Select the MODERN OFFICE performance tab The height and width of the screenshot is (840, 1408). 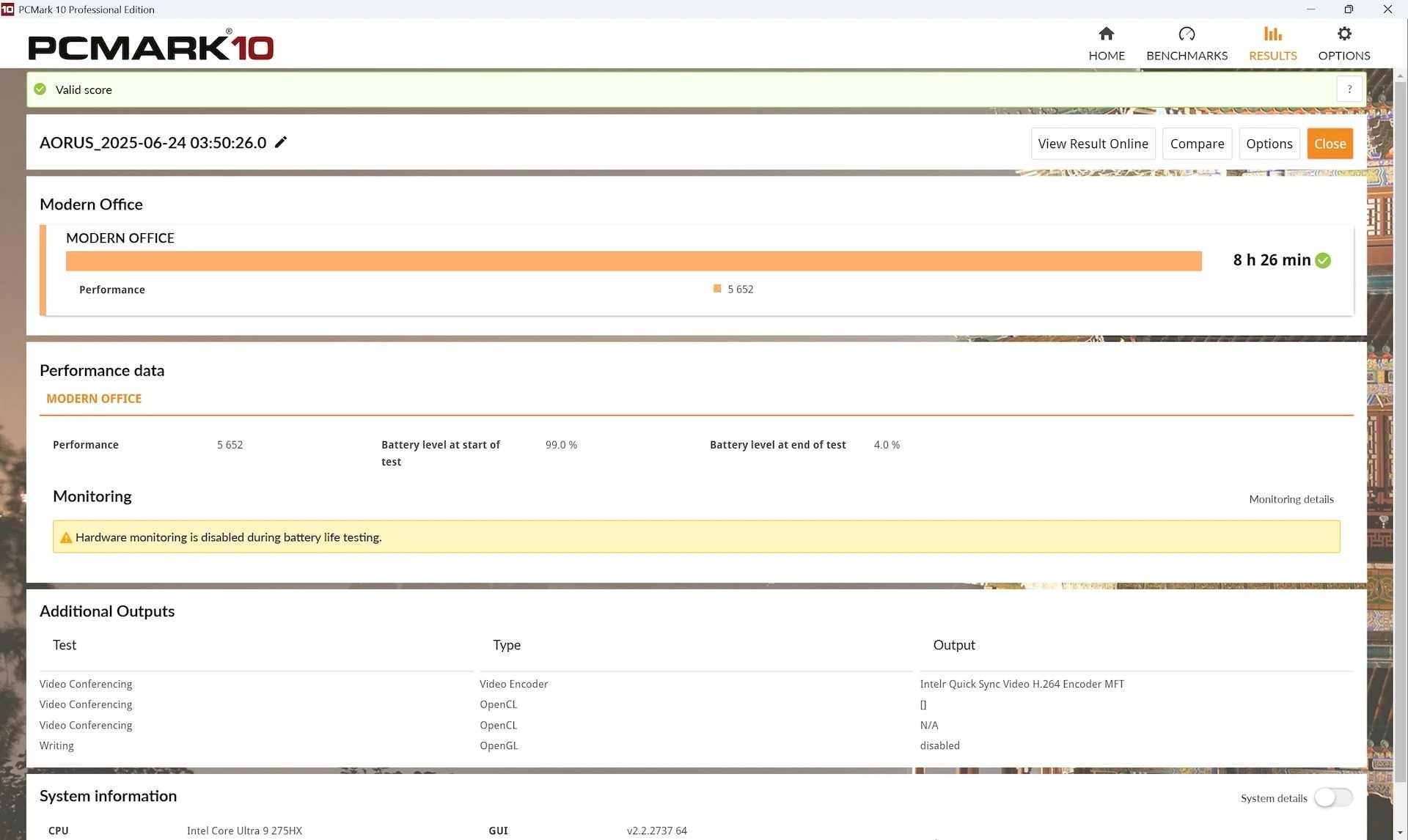94,399
